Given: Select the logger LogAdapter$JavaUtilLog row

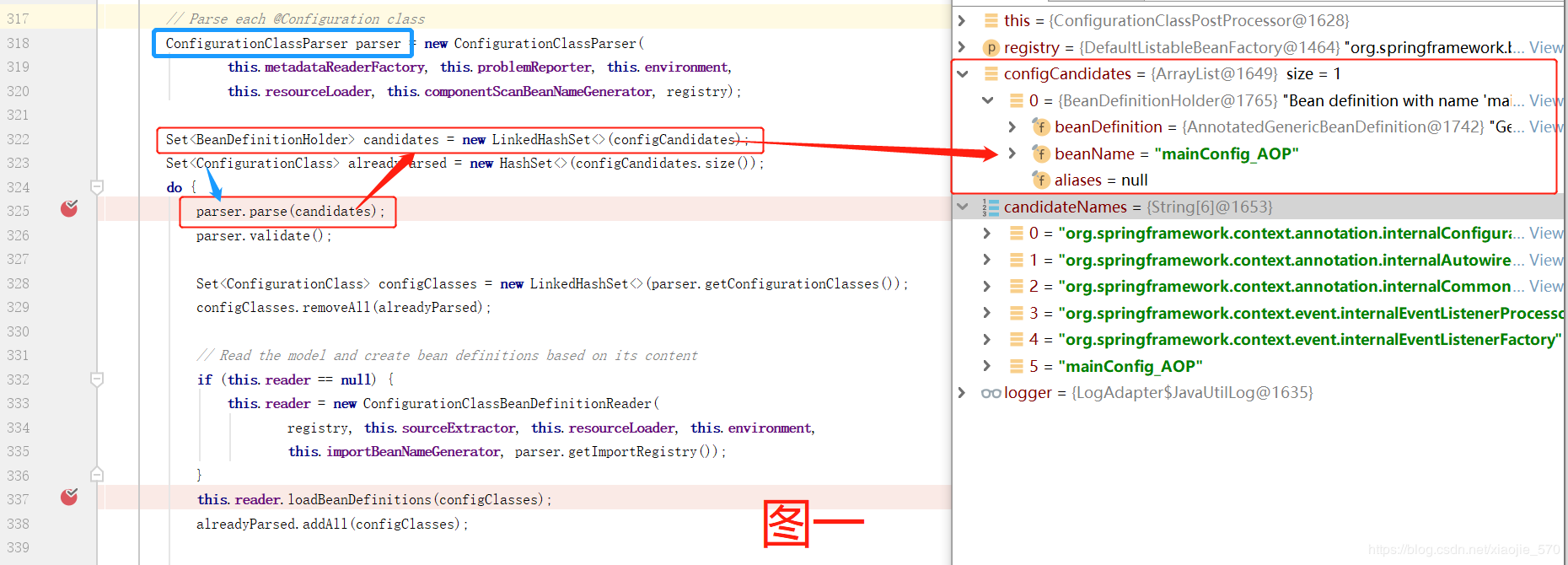Looking at the screenshot, I should pyautogui.click(x=1258, y=392).
